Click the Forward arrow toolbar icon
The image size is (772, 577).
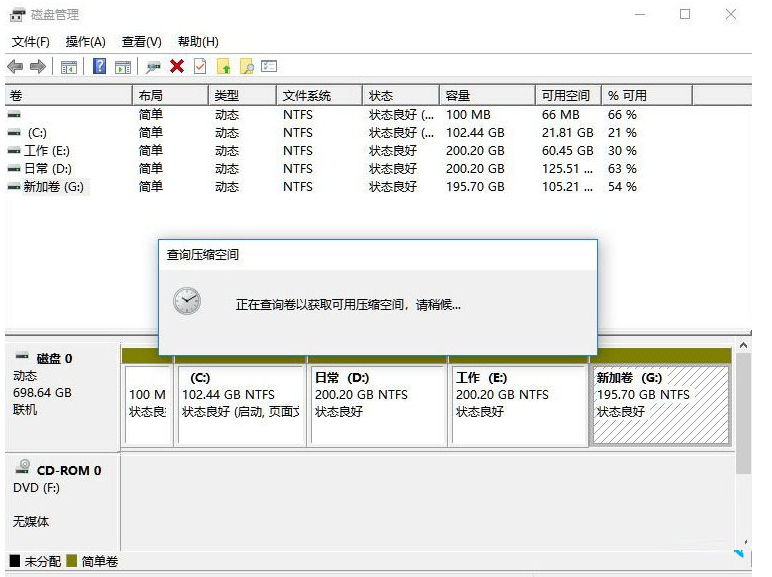point(38,66)
